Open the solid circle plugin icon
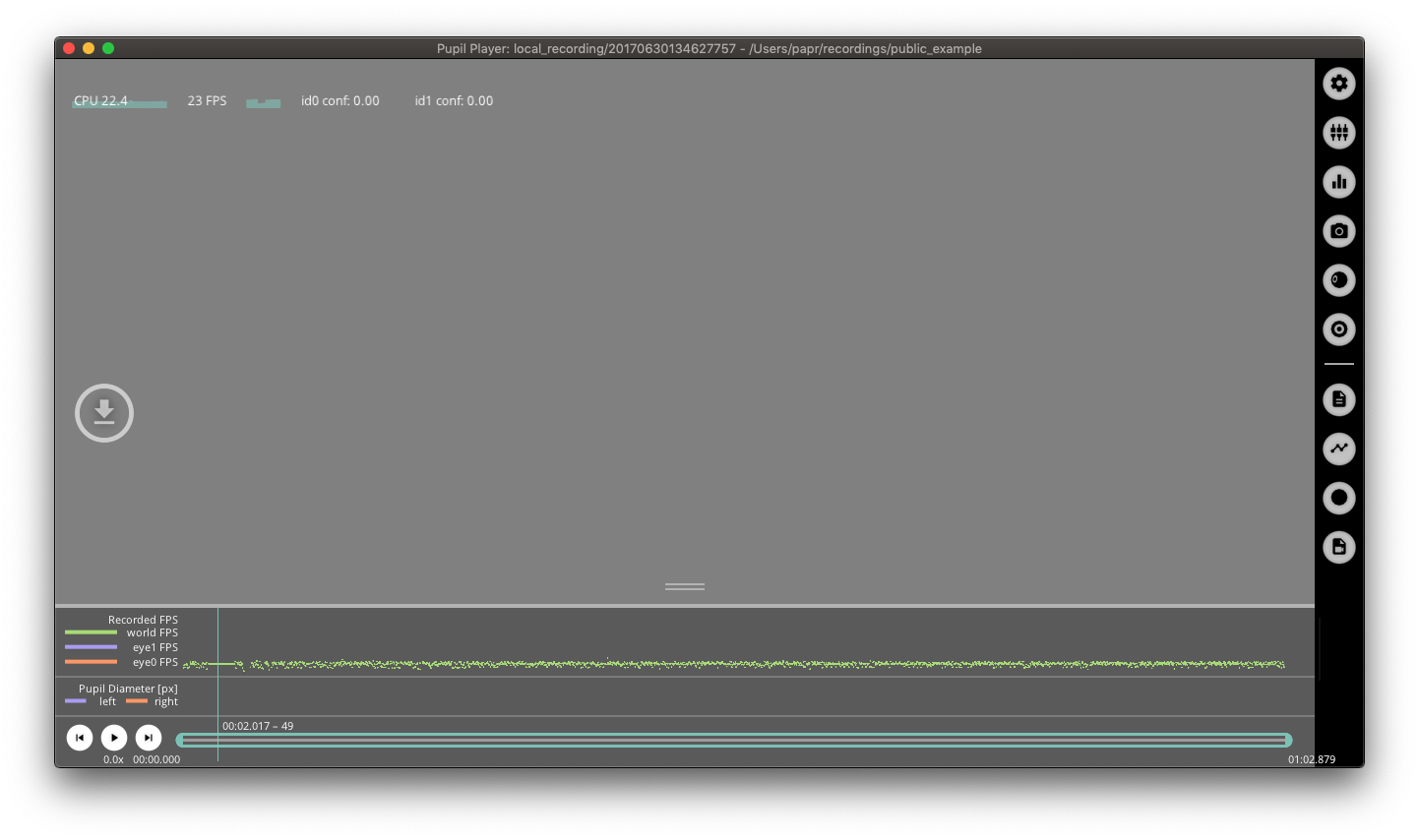Image resolution: width=1419 pixels, height=840 pixels. [x=1339, y=498]
